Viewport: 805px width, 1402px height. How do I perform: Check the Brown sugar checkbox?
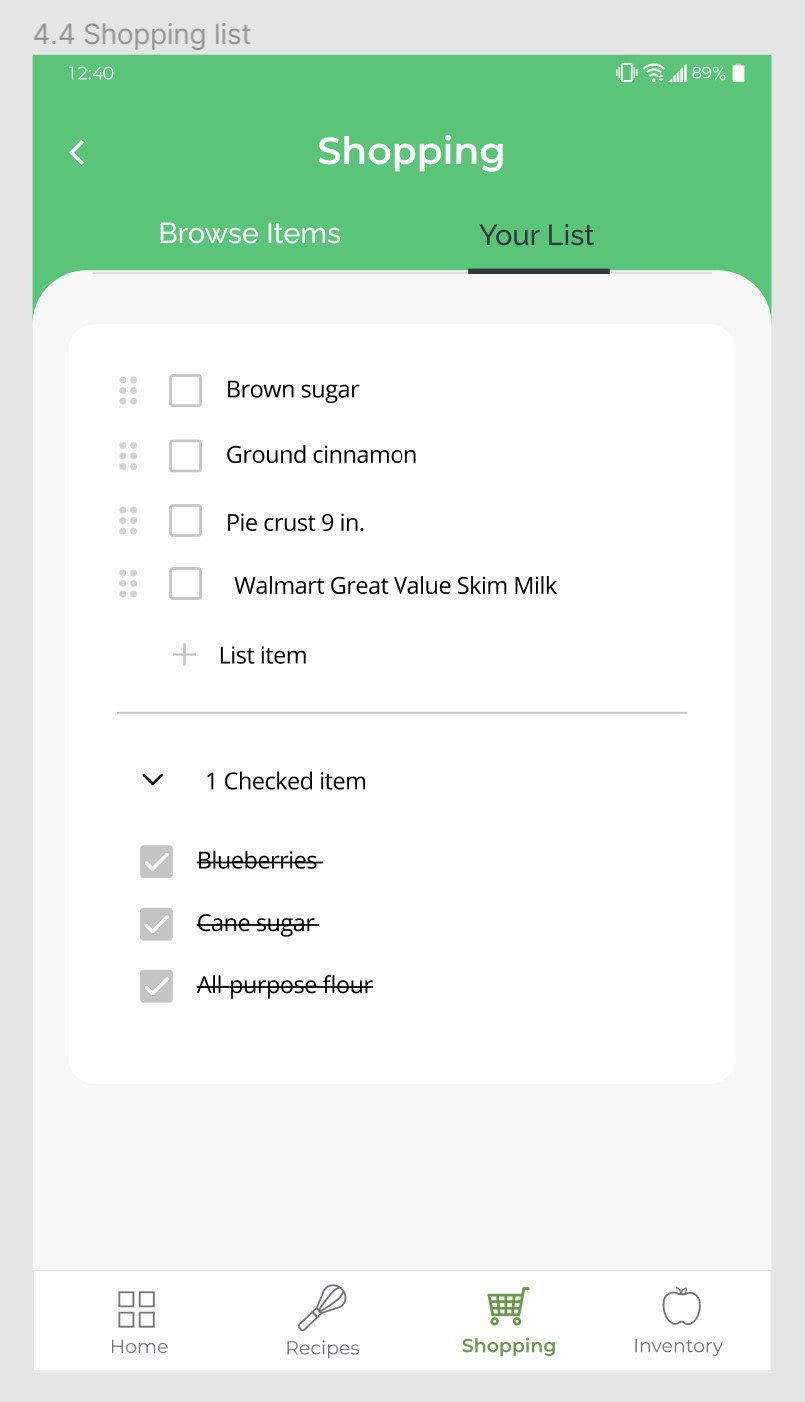pyautogui.click(x=185, y=391)
